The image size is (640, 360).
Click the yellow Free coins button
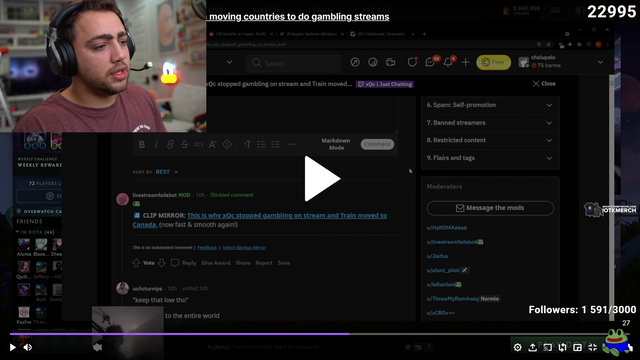click(x=493, y=62)
